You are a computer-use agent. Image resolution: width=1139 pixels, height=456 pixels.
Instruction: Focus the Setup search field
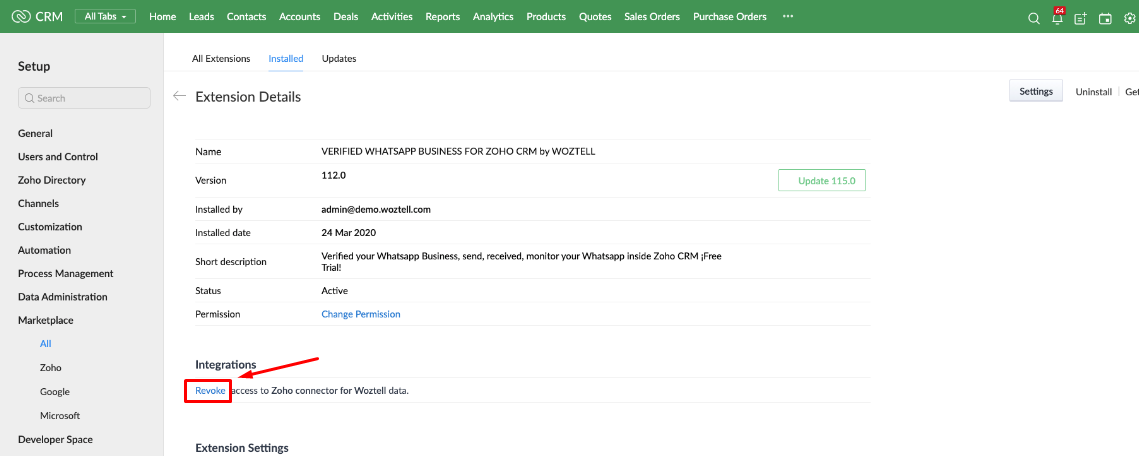pyautogui.click(x=84, y=98)
